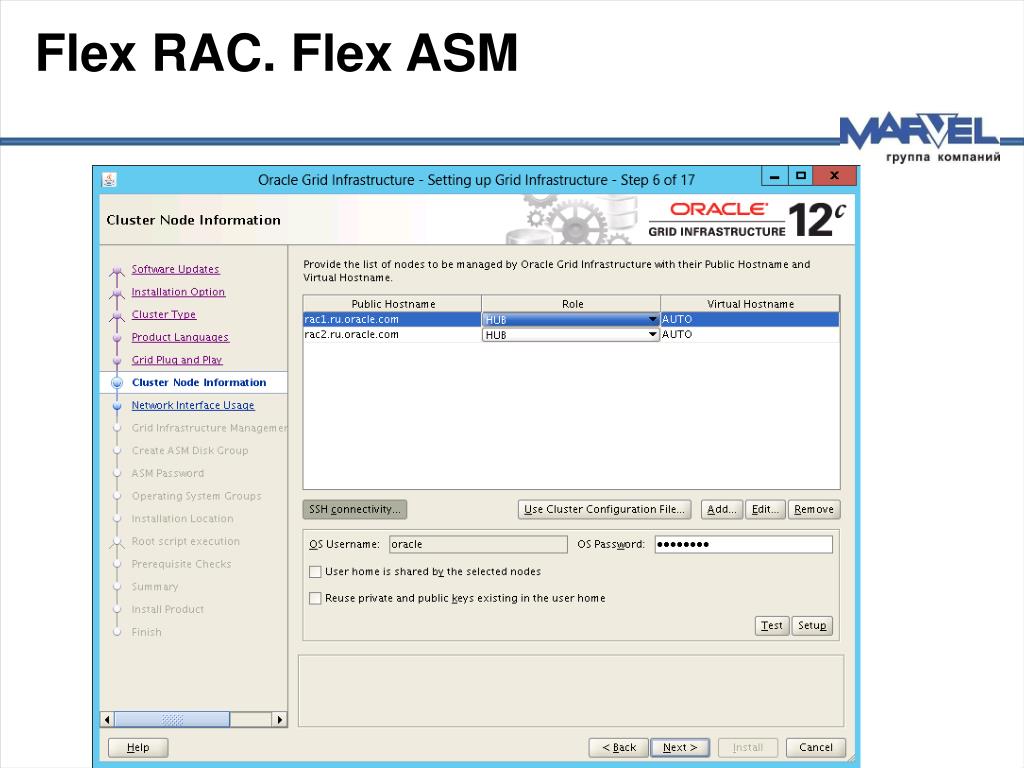Screen dimensions: 1024x768
Task: Check 'User home is shared by the selected nodes'
Action: [x=315, y=572]
